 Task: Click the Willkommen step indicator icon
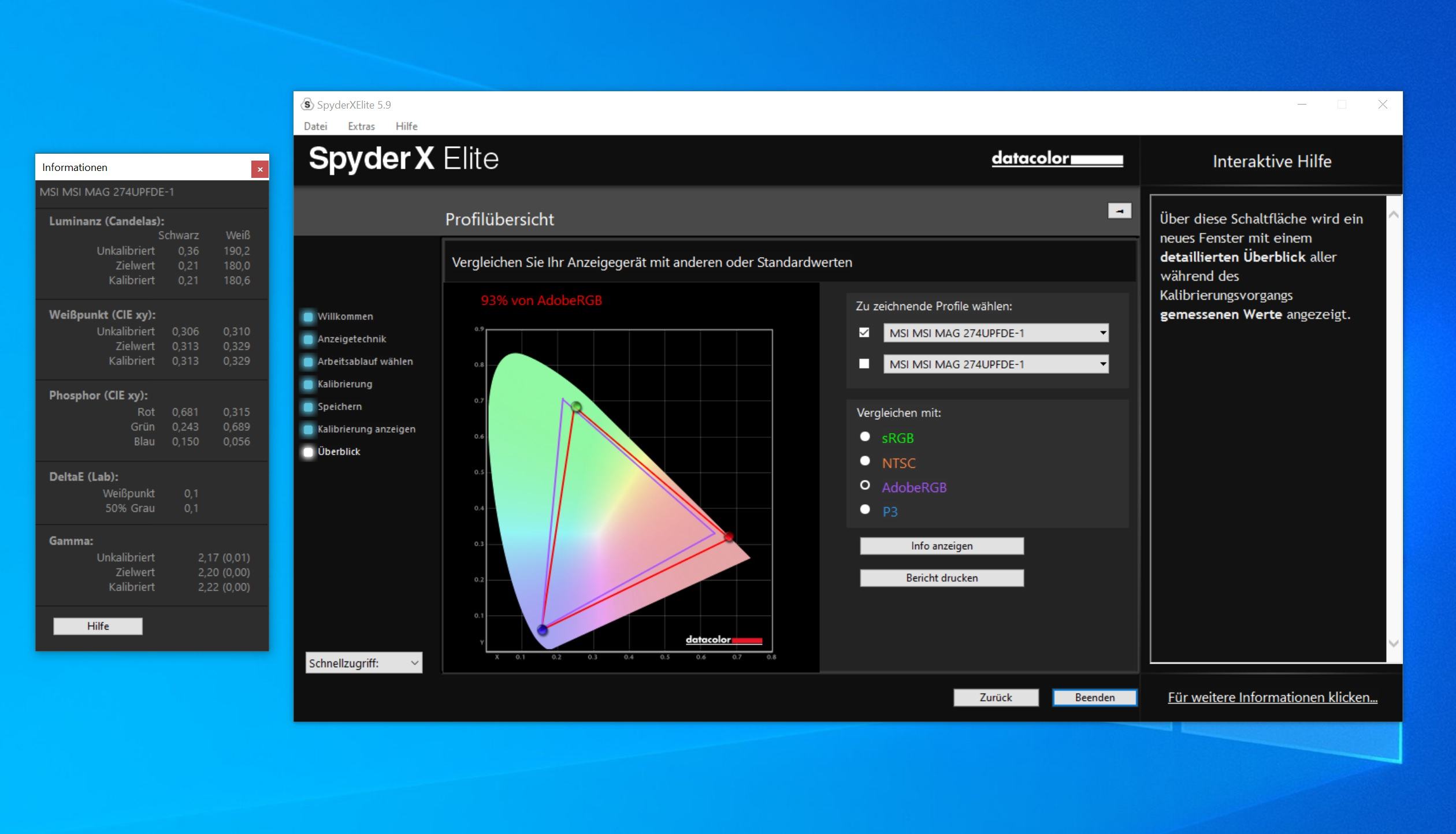(x=308, y=317)
